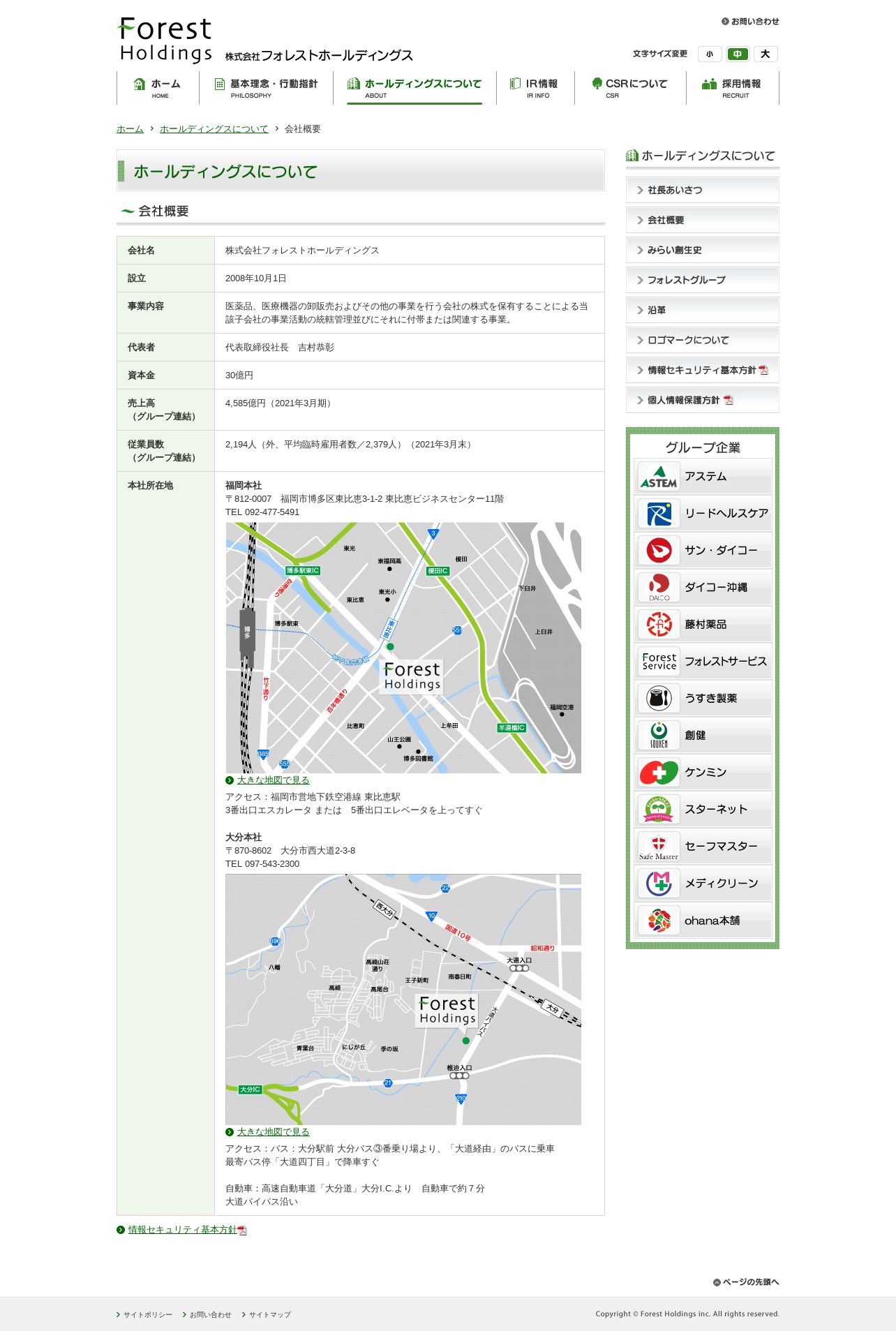This screenshot has width=896, height=1331.
Task: Open CSRについて menu
Action: (630, 88)
